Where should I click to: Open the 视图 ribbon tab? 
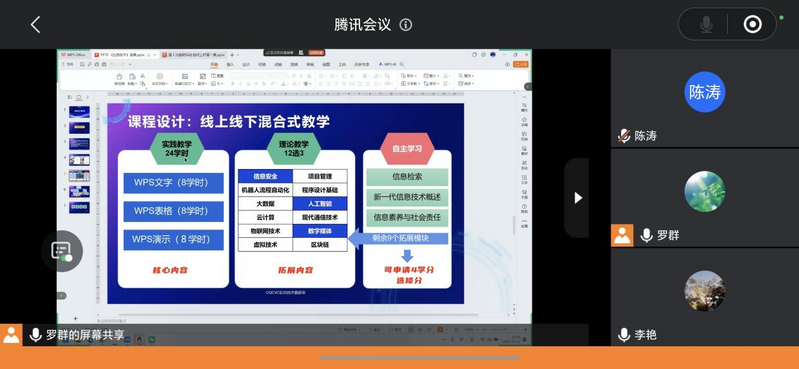coord(326,65)
